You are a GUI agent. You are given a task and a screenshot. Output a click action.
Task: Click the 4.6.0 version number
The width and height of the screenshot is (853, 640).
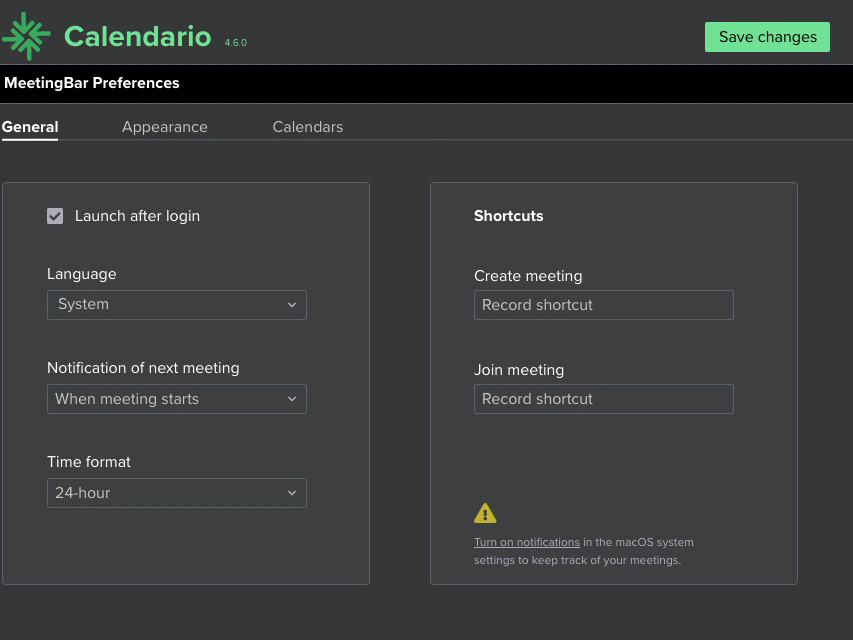point(236,42)
